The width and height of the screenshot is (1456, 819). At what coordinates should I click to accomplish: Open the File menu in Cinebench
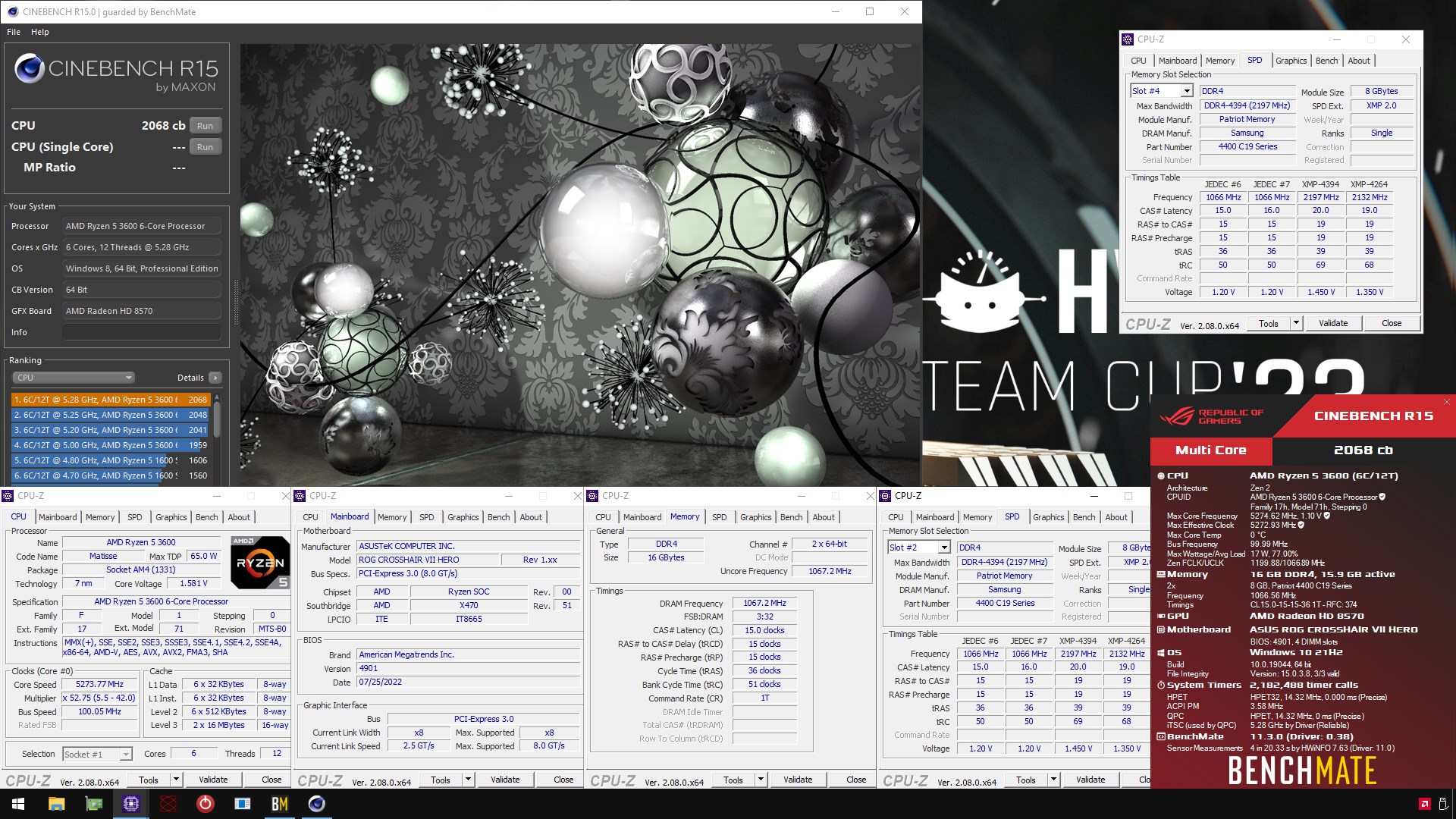tap(14, 32)
